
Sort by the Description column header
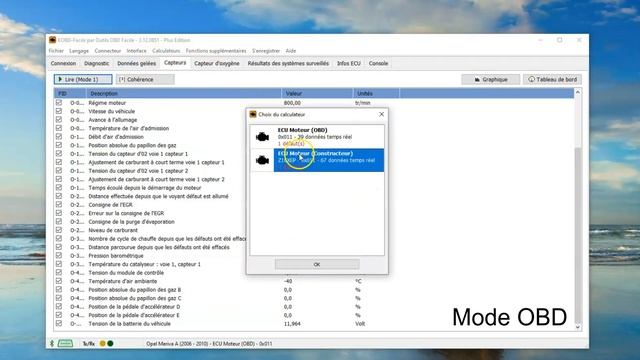pos(184,93)
